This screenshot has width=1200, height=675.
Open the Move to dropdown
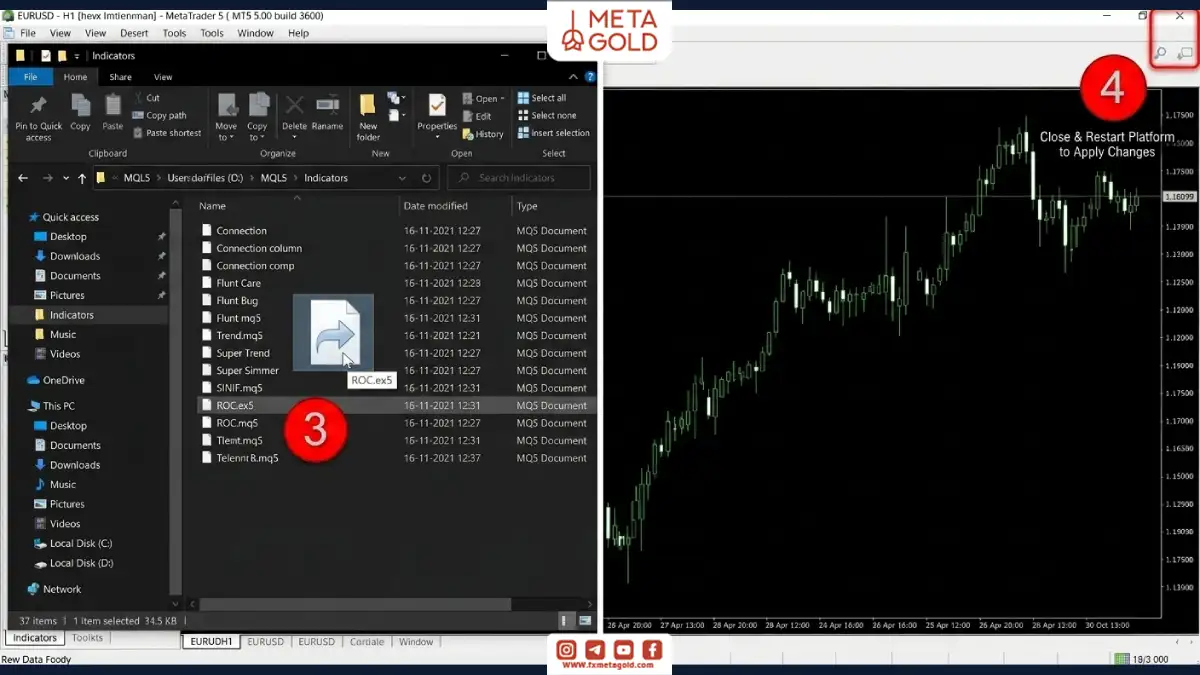pos(227,117)
